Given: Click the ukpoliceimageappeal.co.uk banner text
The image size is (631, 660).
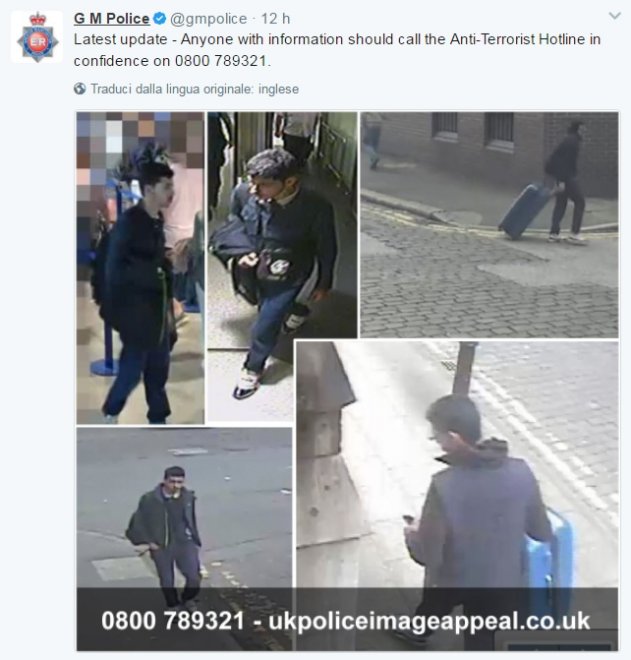Looking at the screenshot, I should [429, 621].
